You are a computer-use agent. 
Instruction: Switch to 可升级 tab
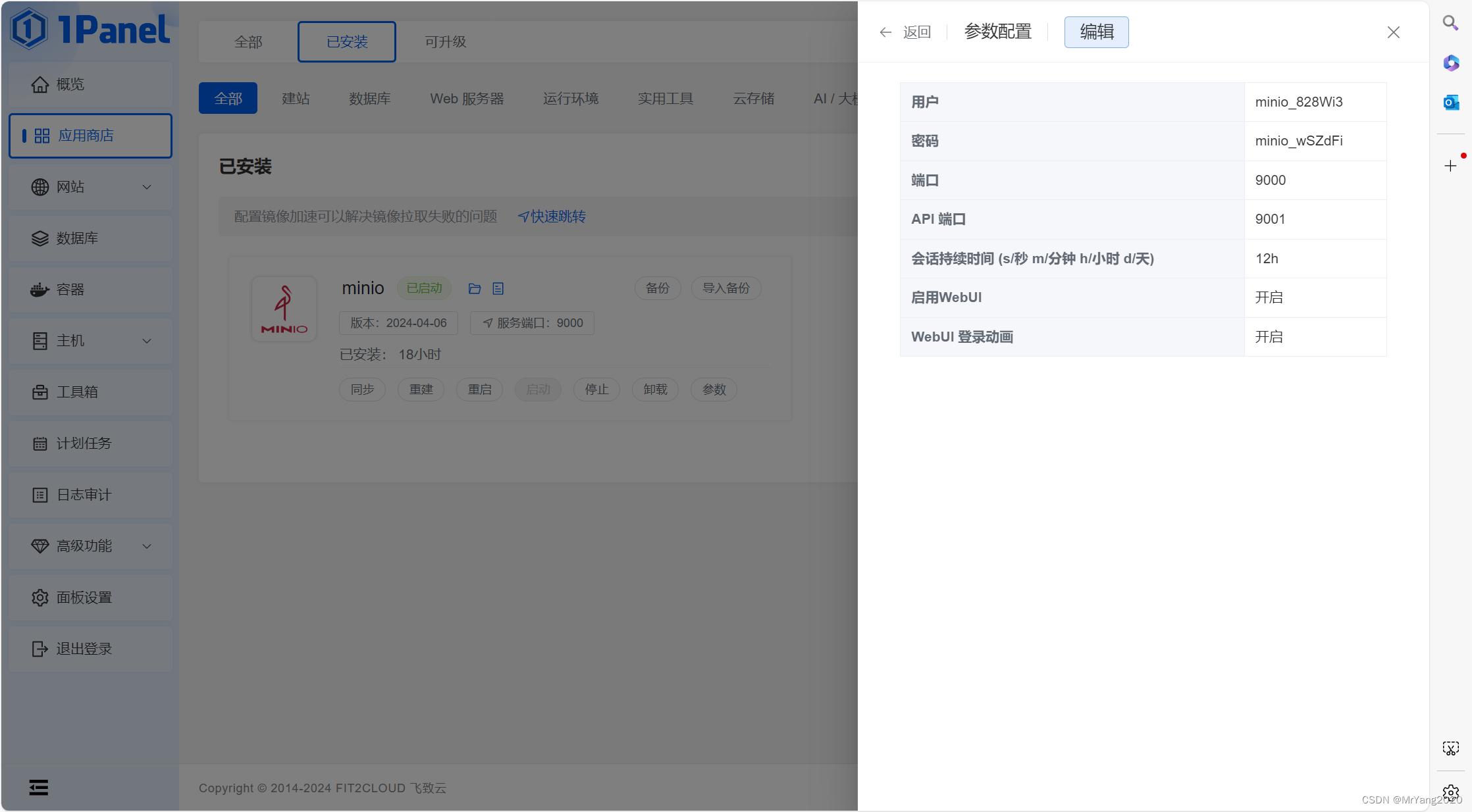click(x=445, y=42)
